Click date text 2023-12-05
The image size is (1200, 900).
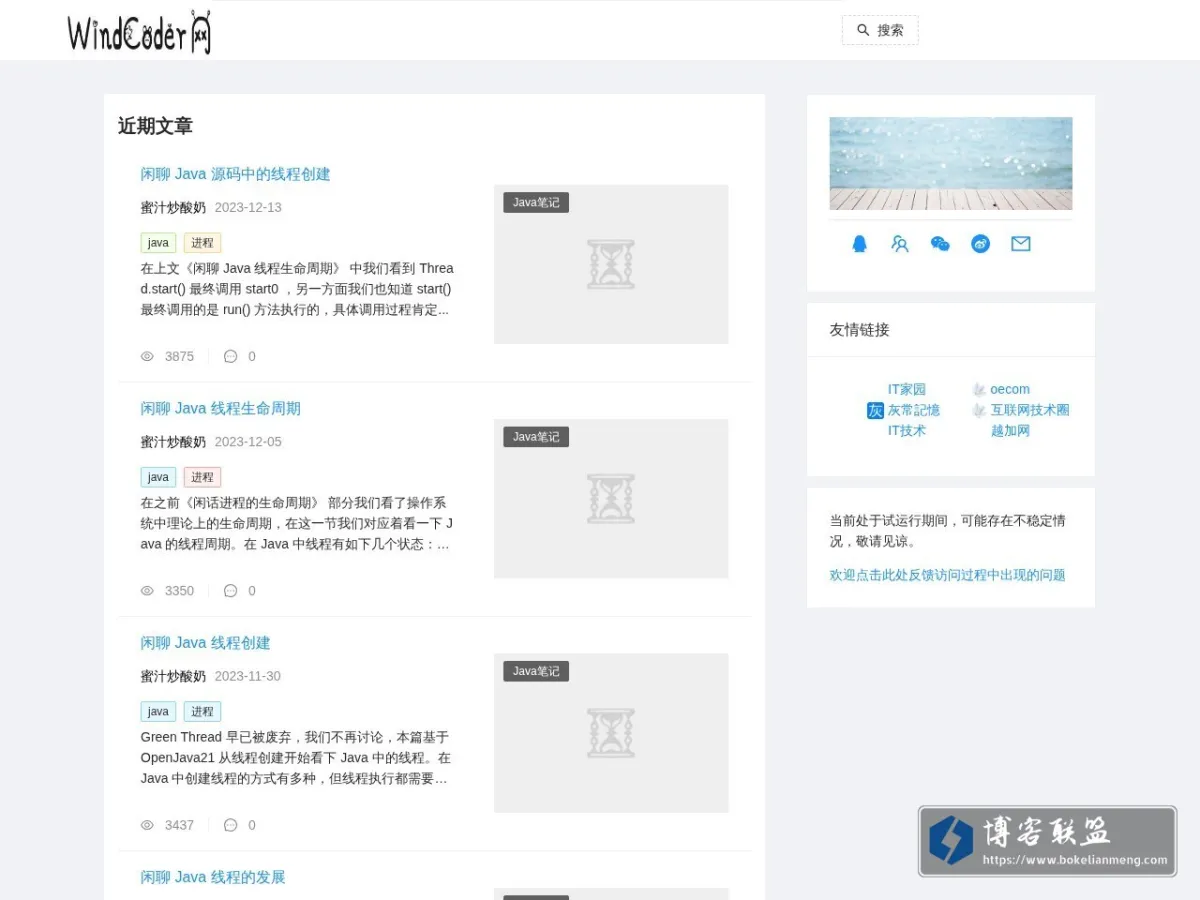click(x=248, y=442)
